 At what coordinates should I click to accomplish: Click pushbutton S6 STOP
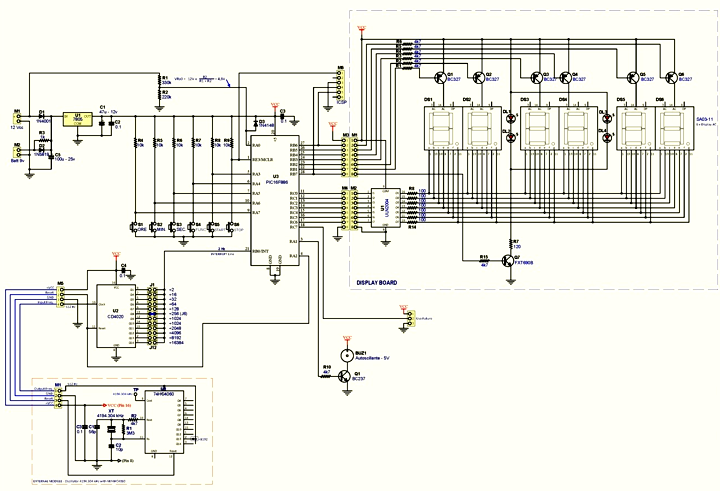click(x=231, y=227)
